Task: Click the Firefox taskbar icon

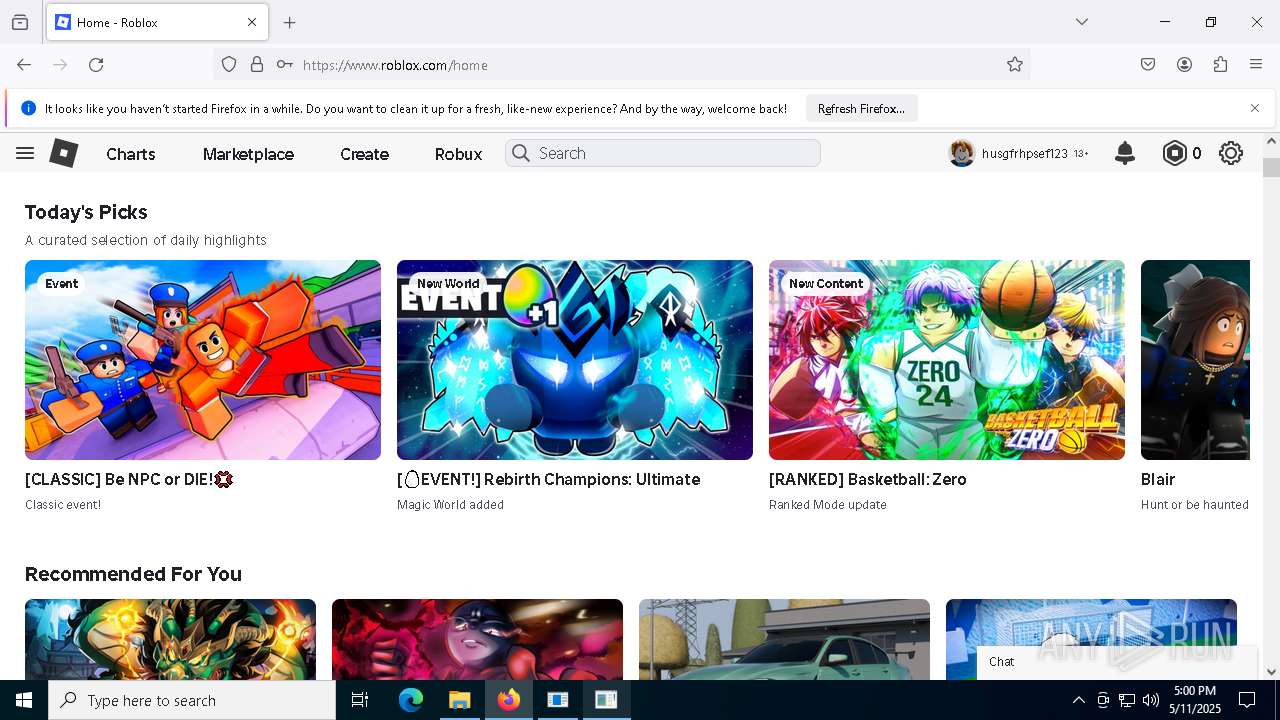Action: pyautogui.click(x=509, y=700)
